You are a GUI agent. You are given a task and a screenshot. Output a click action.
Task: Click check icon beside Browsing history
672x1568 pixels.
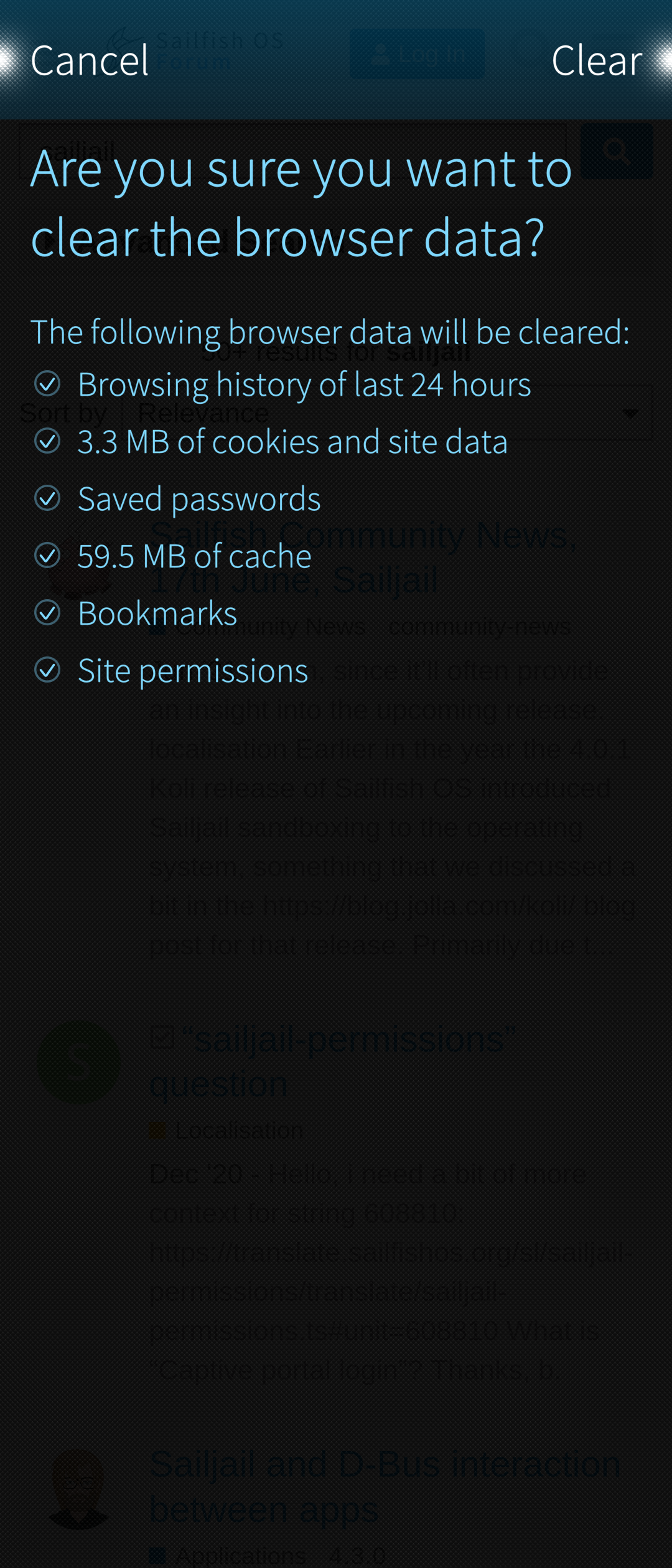click(x=47, y=384)
